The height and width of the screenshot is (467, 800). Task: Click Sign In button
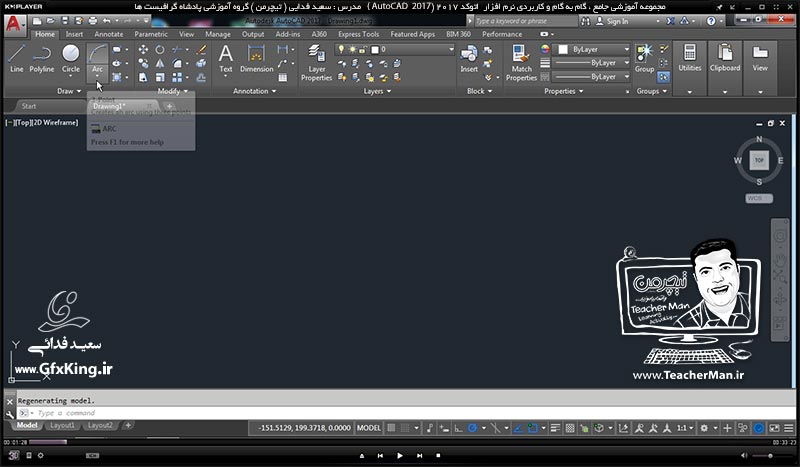click(x=612, y=21)
